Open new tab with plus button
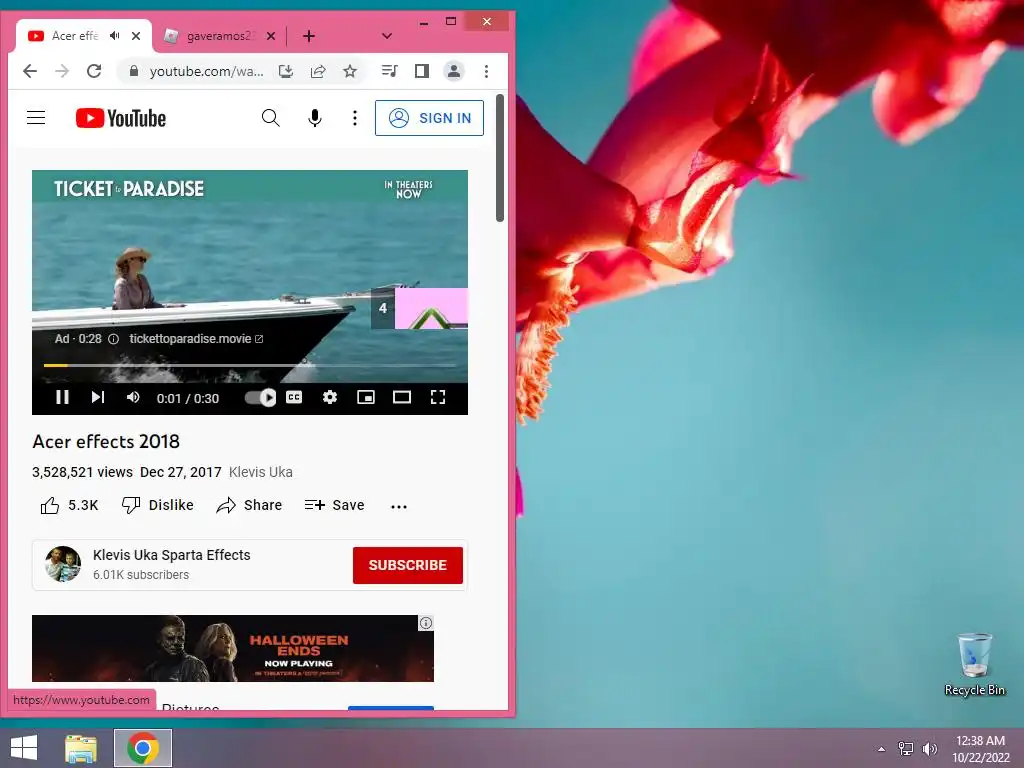Screen dimensions: 1024x768 [309, 36]
